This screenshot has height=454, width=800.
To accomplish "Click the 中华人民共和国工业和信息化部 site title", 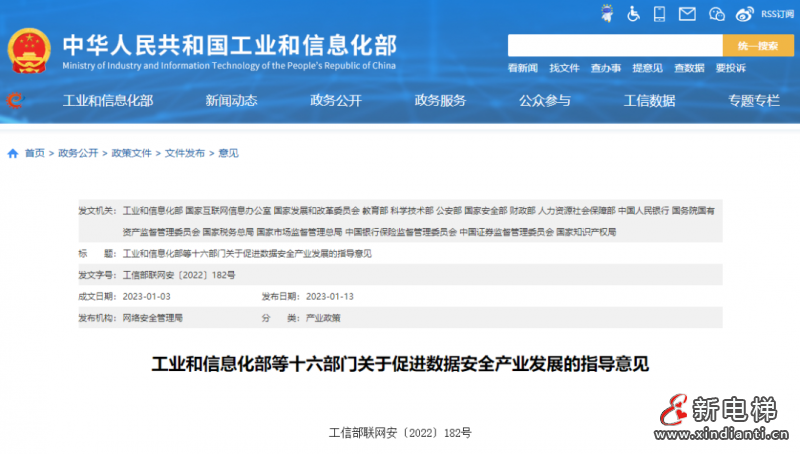I will tap(230, 45).
